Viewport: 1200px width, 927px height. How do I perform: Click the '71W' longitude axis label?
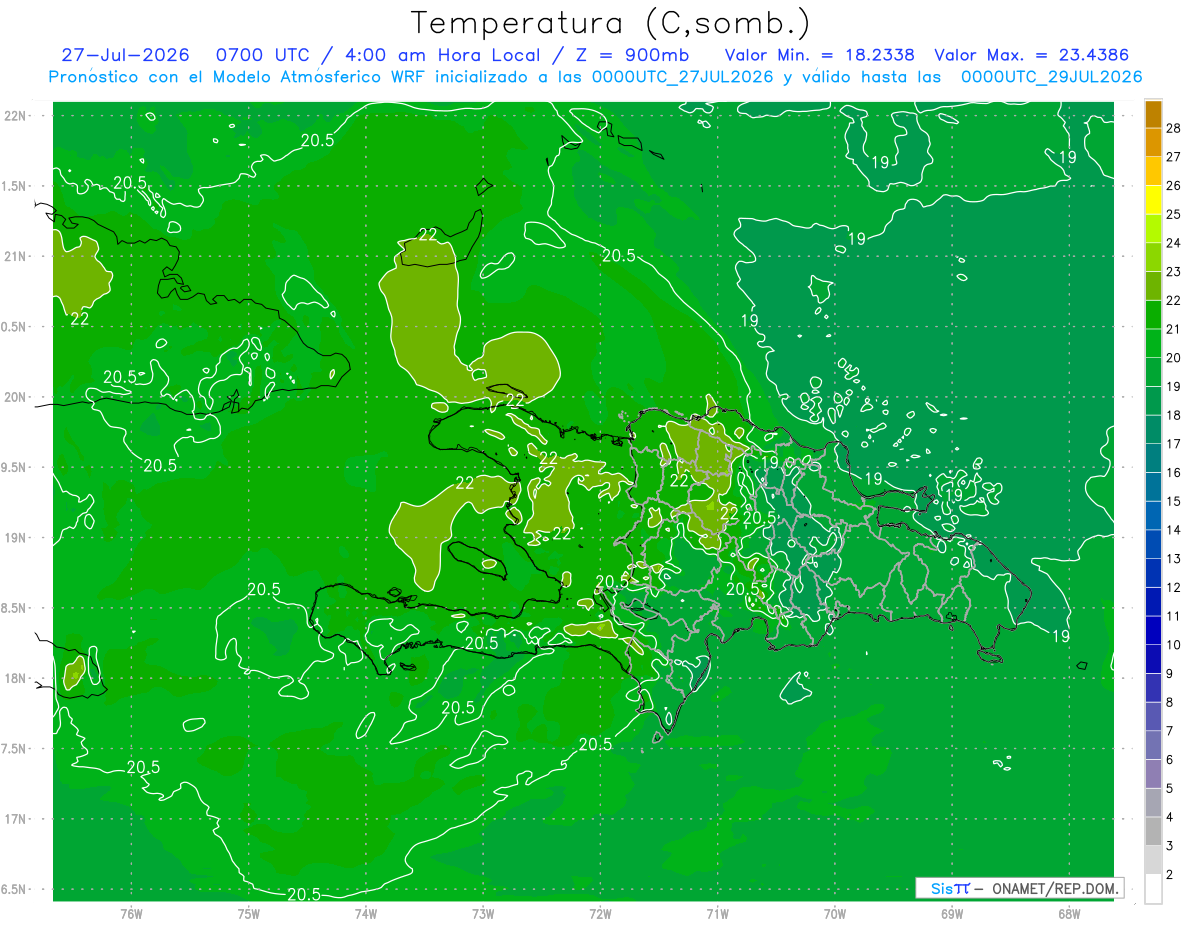717,913
